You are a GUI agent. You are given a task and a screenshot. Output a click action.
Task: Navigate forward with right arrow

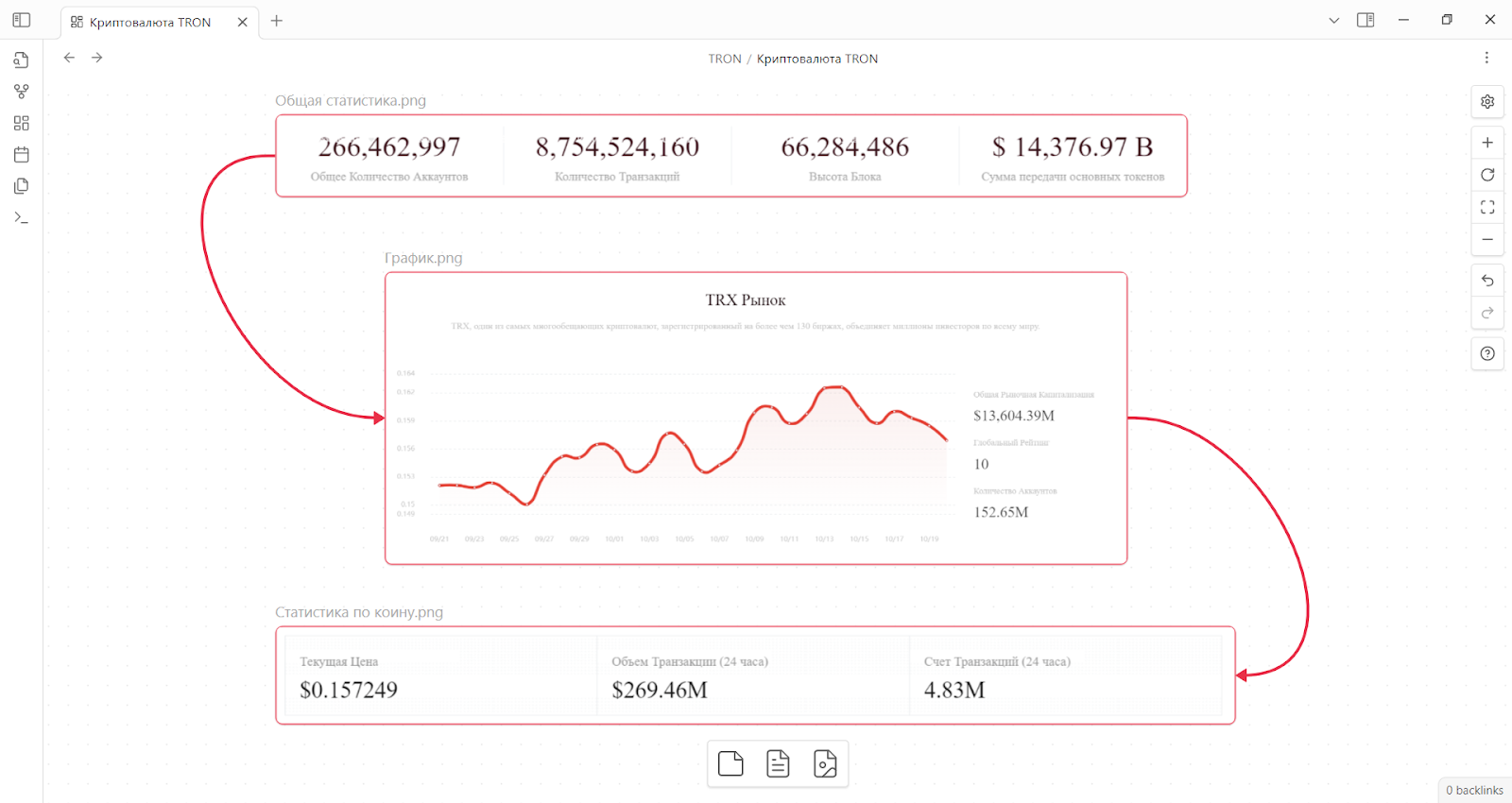click(x=96, y=58)
